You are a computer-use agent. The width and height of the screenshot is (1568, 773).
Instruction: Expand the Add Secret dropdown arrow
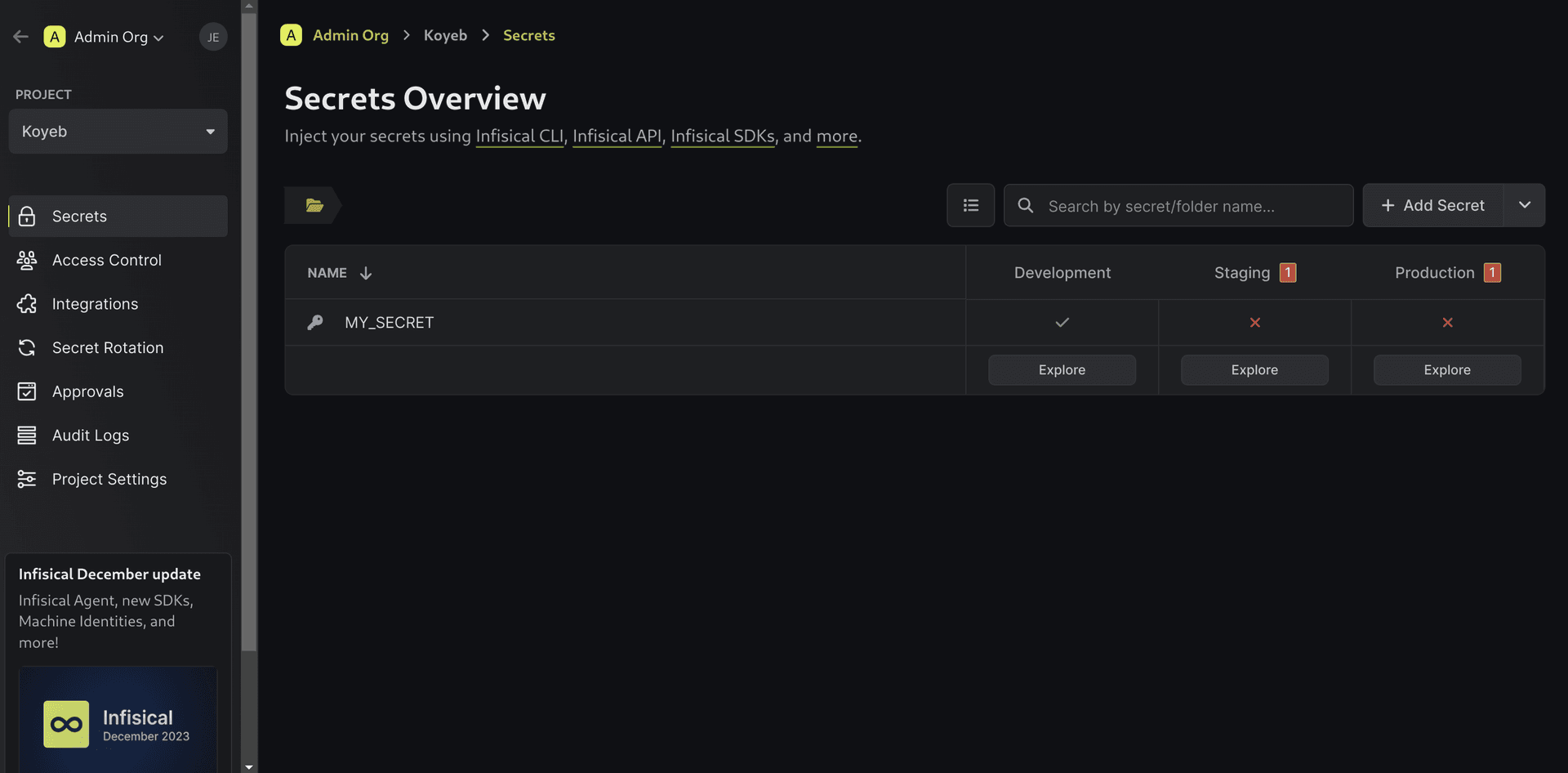click(x=1524, y=205)
